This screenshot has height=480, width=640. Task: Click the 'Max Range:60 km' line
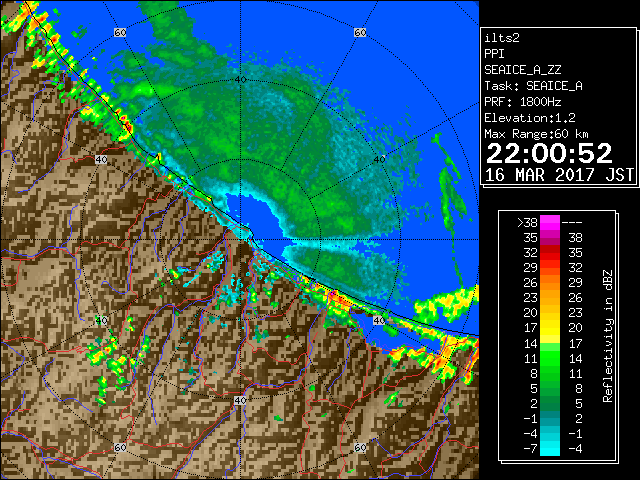pos(536,134)
